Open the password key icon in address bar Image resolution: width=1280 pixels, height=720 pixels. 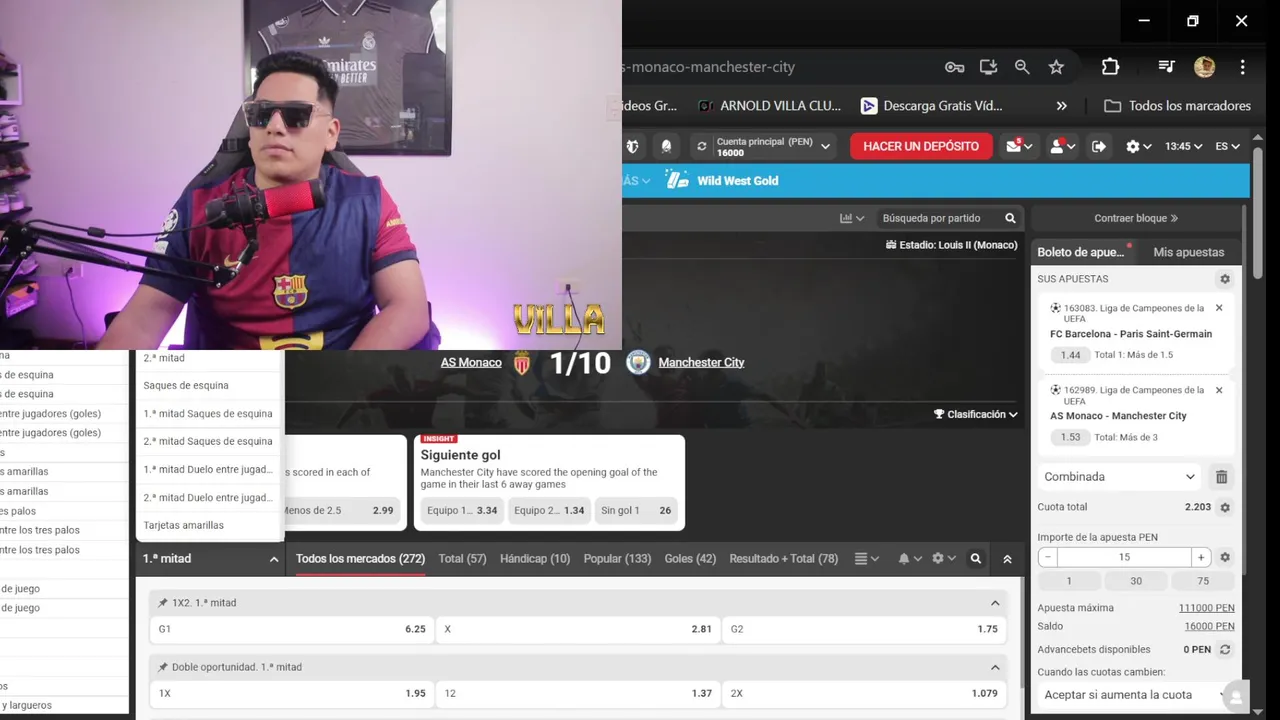(955, 67)
